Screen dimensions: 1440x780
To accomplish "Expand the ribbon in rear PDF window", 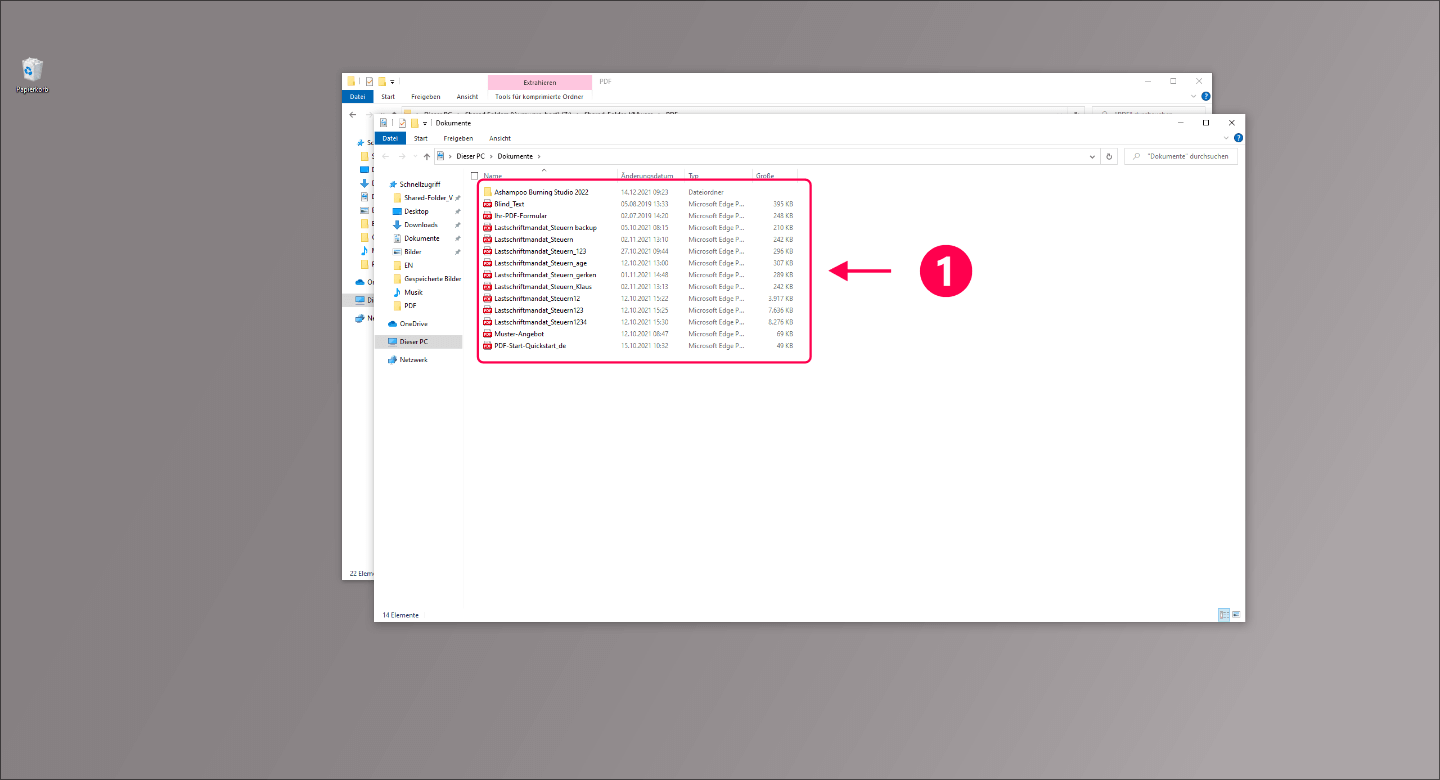I will point(1193,96).
